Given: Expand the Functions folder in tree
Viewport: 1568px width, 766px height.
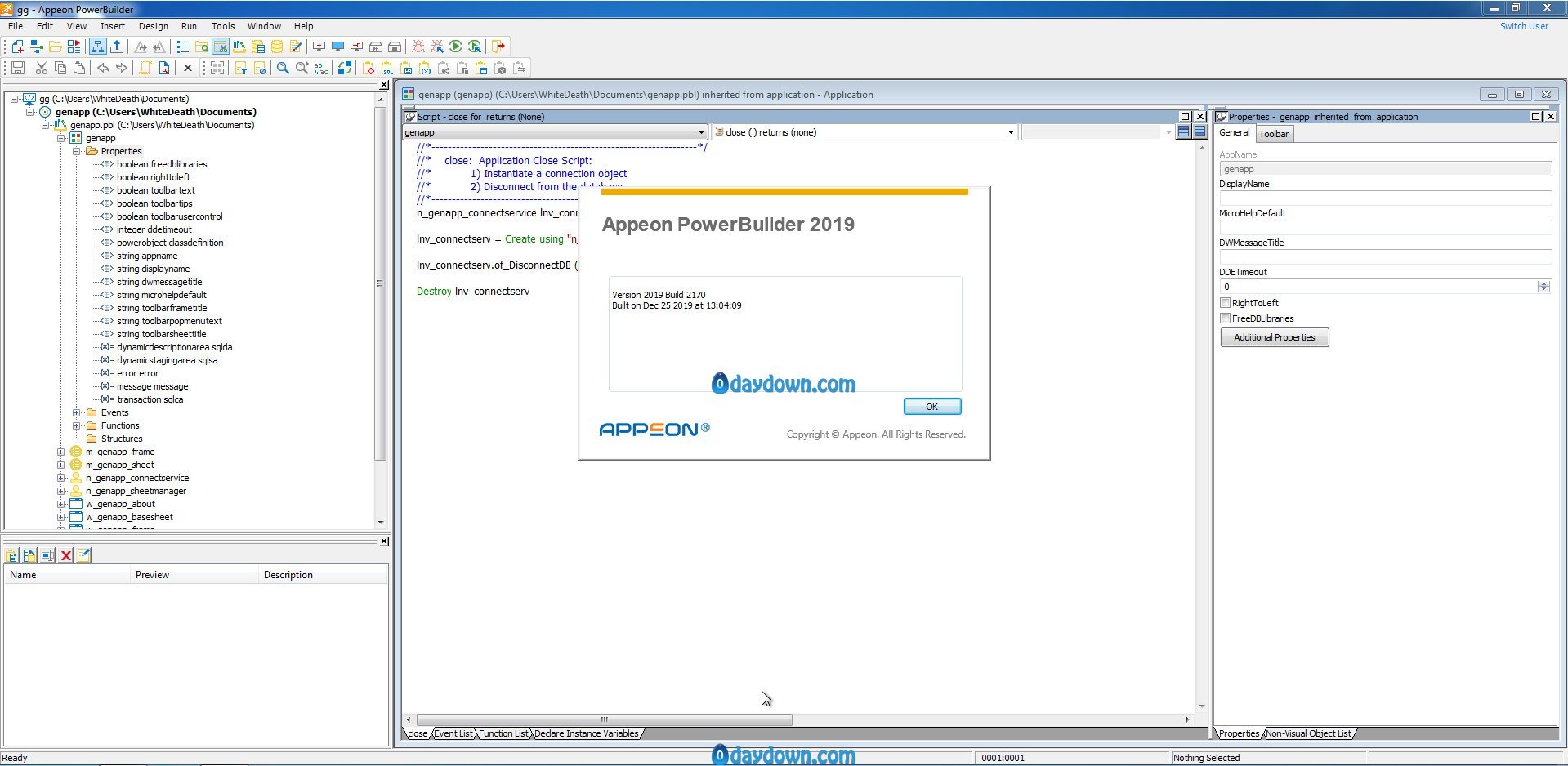Looking at the screenshot, I should (76, 425).
